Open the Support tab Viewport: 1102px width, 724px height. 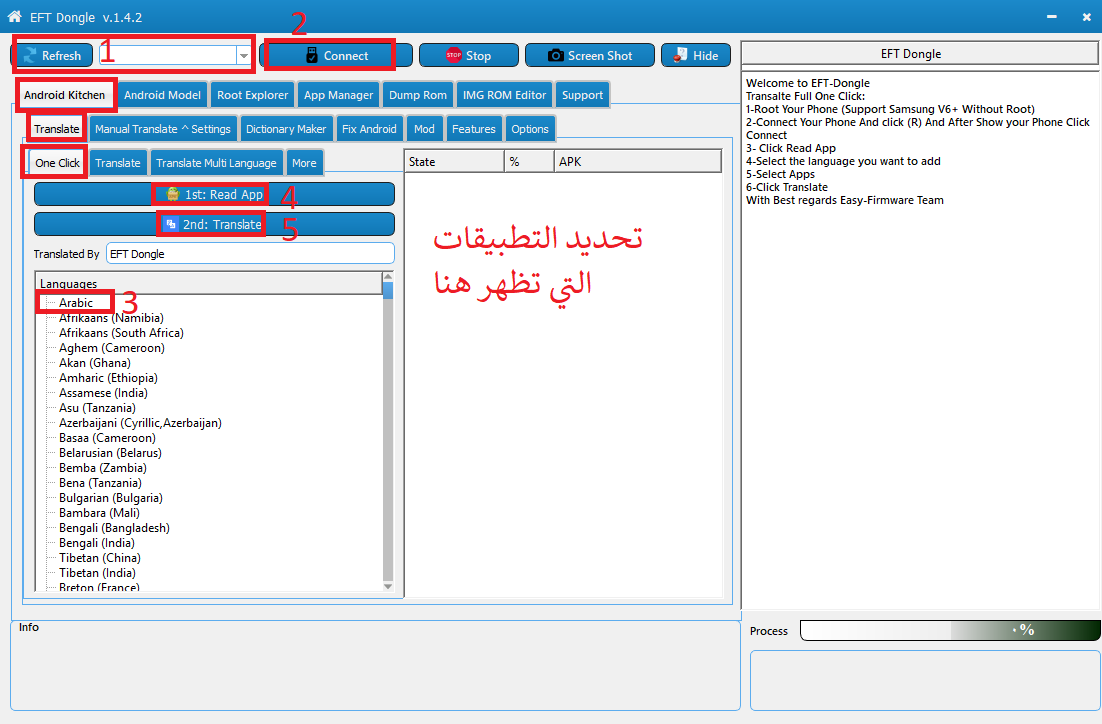click(x=582, y=95)
